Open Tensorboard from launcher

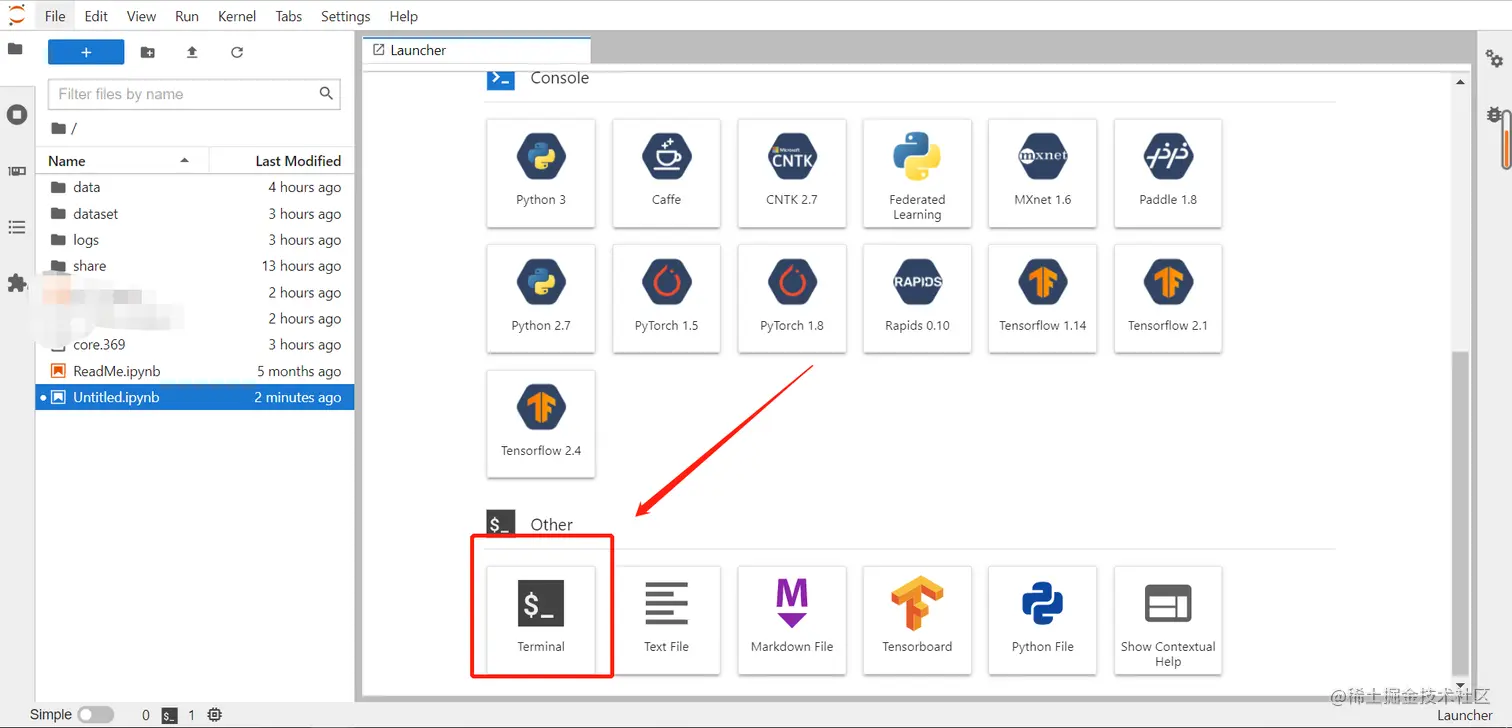917,619
